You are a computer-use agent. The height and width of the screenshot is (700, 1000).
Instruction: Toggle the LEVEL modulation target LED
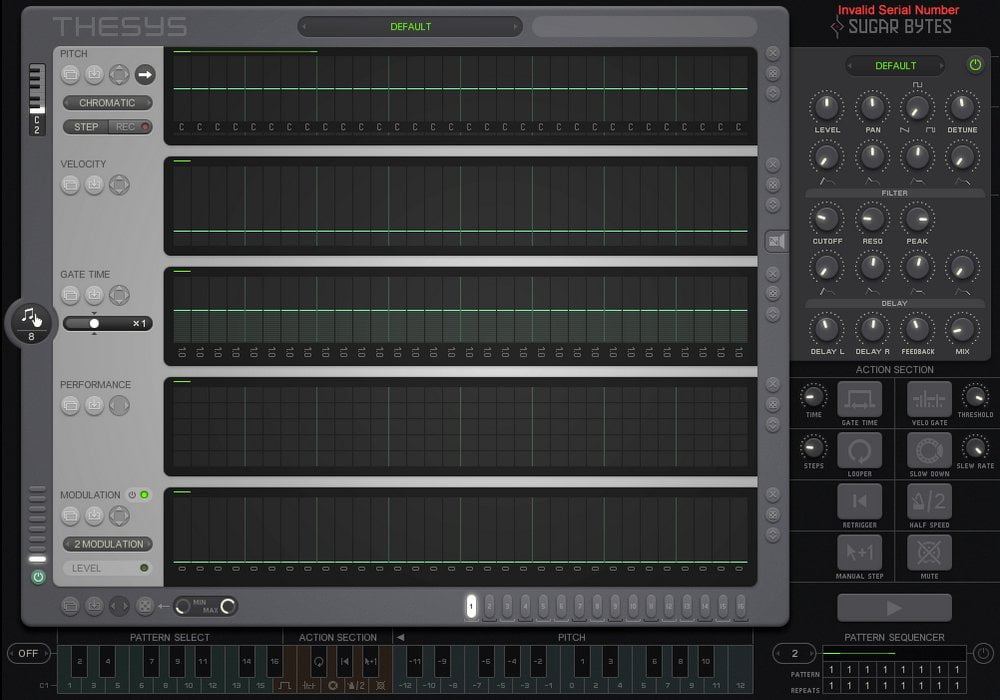[x=144, y=568]
